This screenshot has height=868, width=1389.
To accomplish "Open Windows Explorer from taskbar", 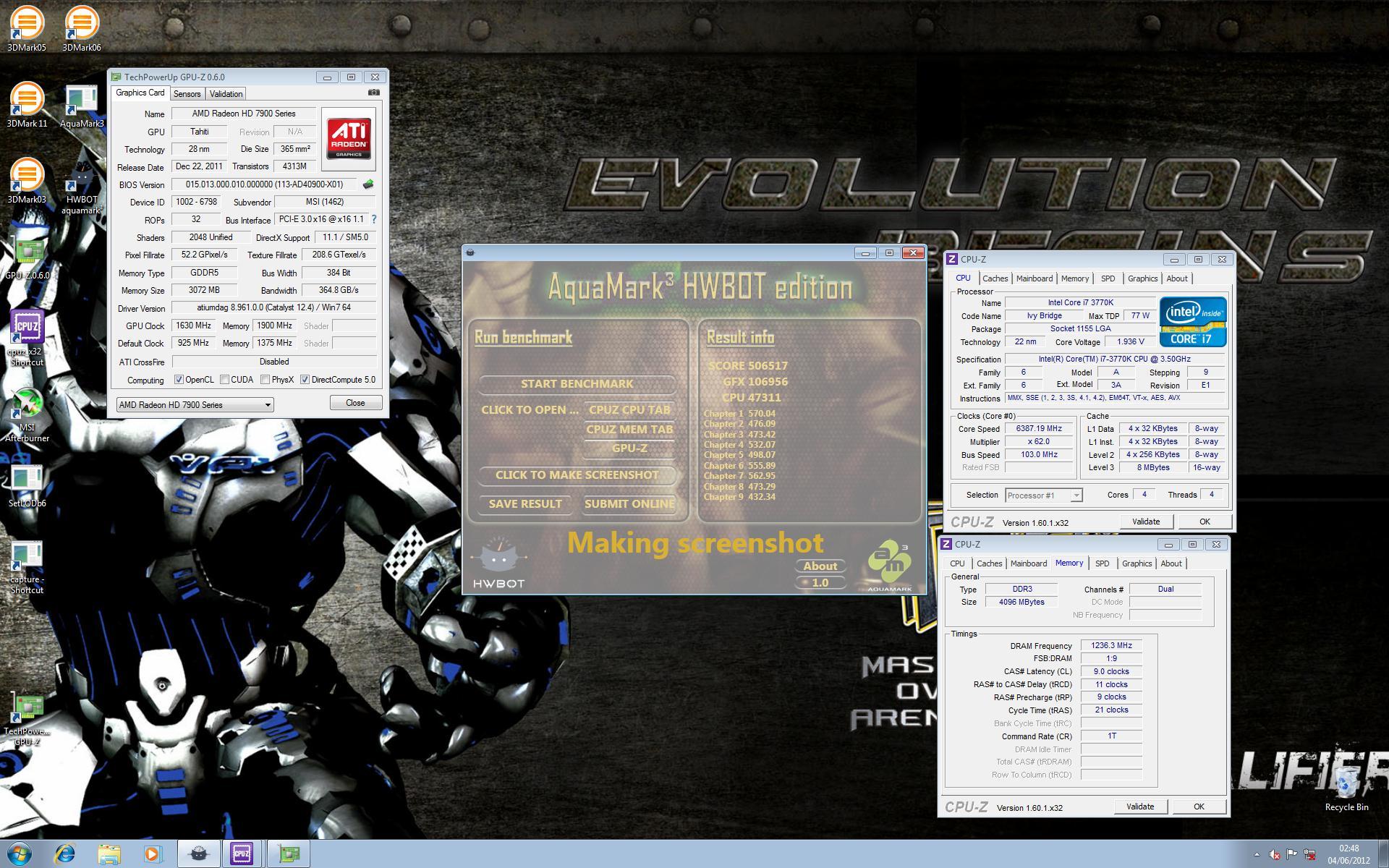I will click(109, 854).
